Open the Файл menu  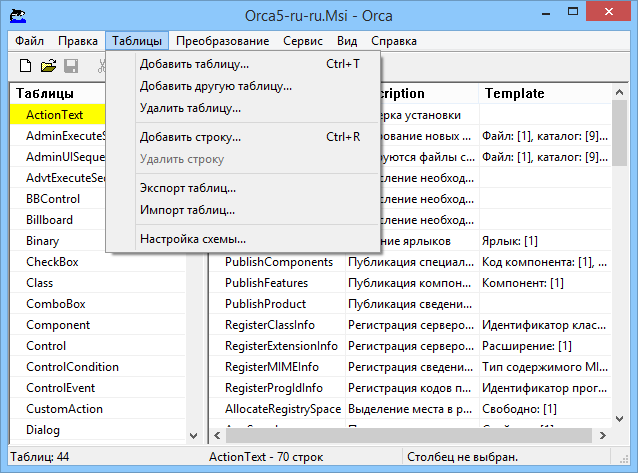point(30,41)
